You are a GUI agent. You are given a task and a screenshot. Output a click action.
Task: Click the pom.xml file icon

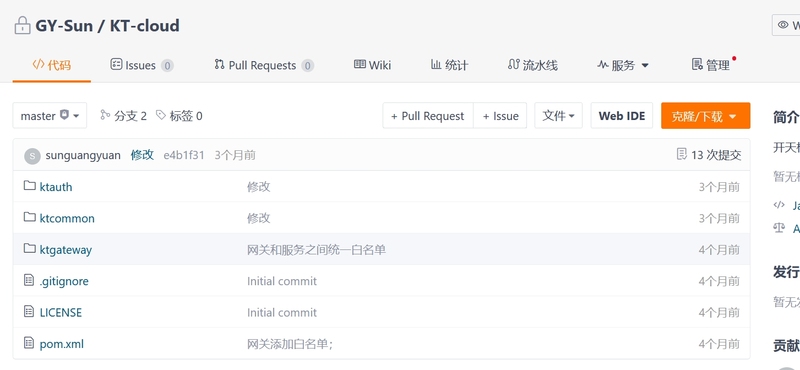(x=29, y=343)
